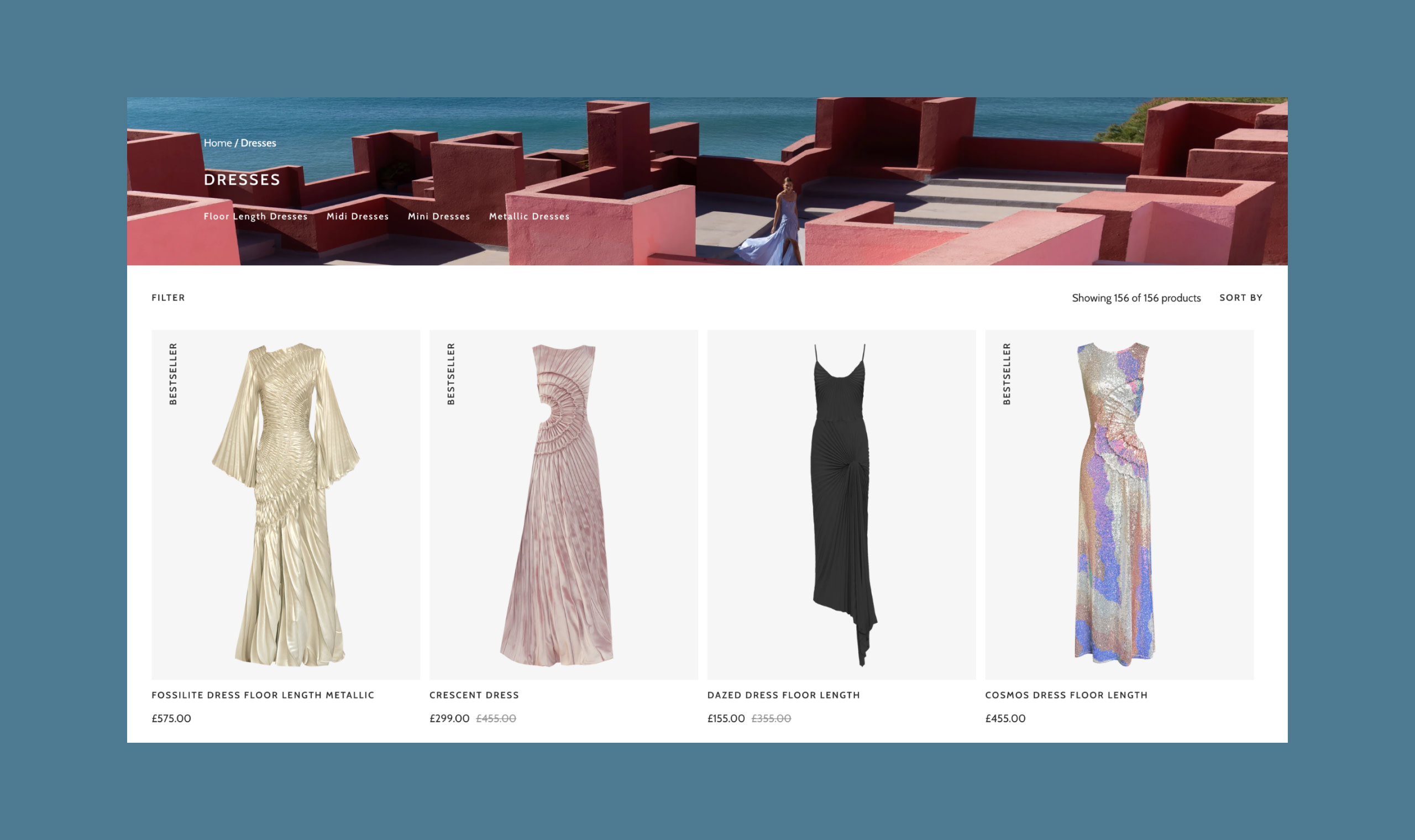Browse the Metallic Dresses category
The width and height of the screenshot is (1415, 840).
528,216
